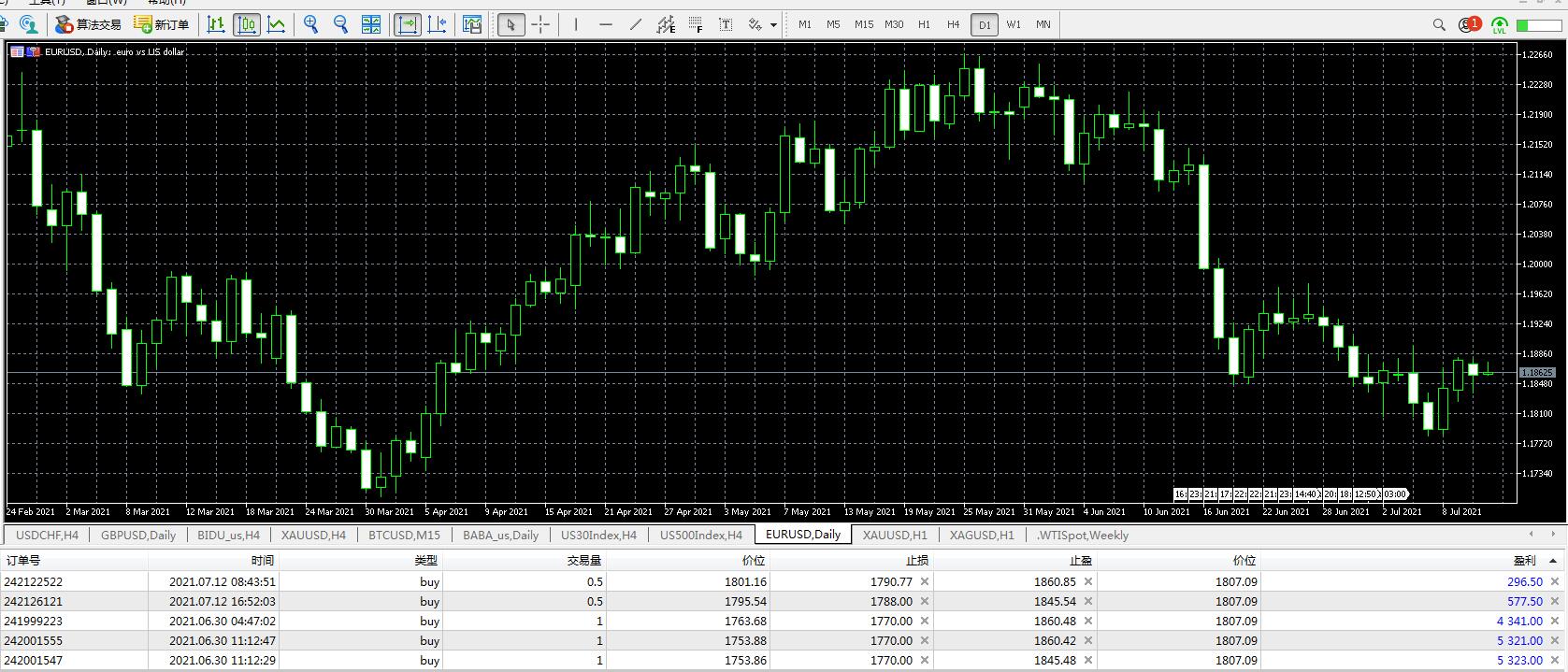The width and height of the screenshot is (1568, 672).
Task: Select the horizontal line drawing tool
Action: coord(606,24)
